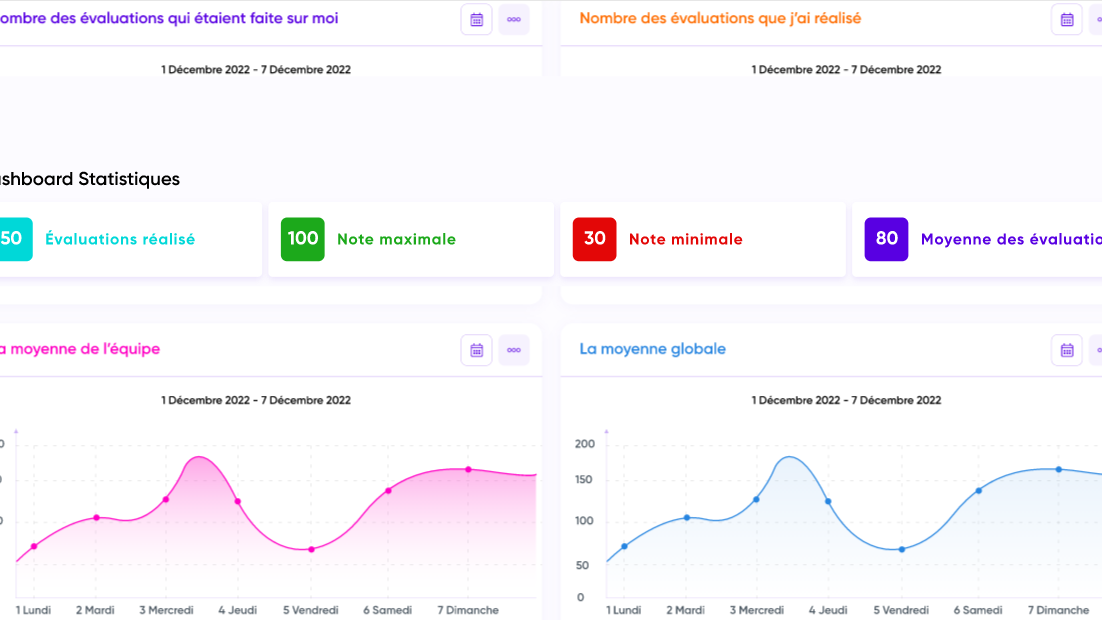Click calendar icon in 'évaluations que j'ai réalisé' card
This screenshot has width=1102, height=620.
(x=1066, y=19)
